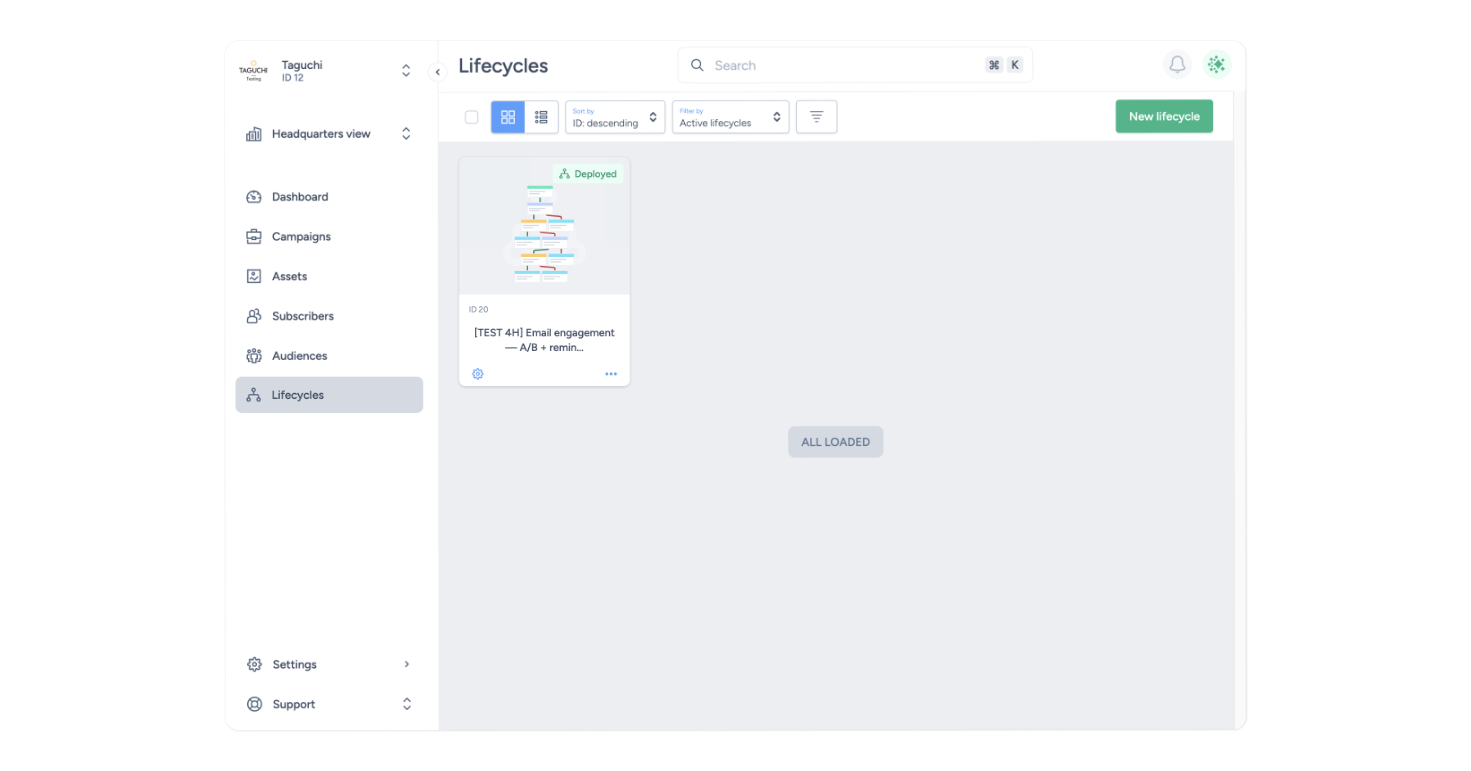Select Lifecycles in the sidebar

(329, 395)
